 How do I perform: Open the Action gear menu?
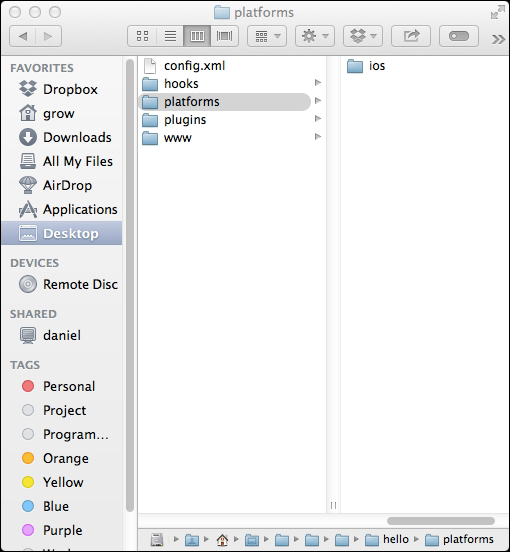pos(315,36)
